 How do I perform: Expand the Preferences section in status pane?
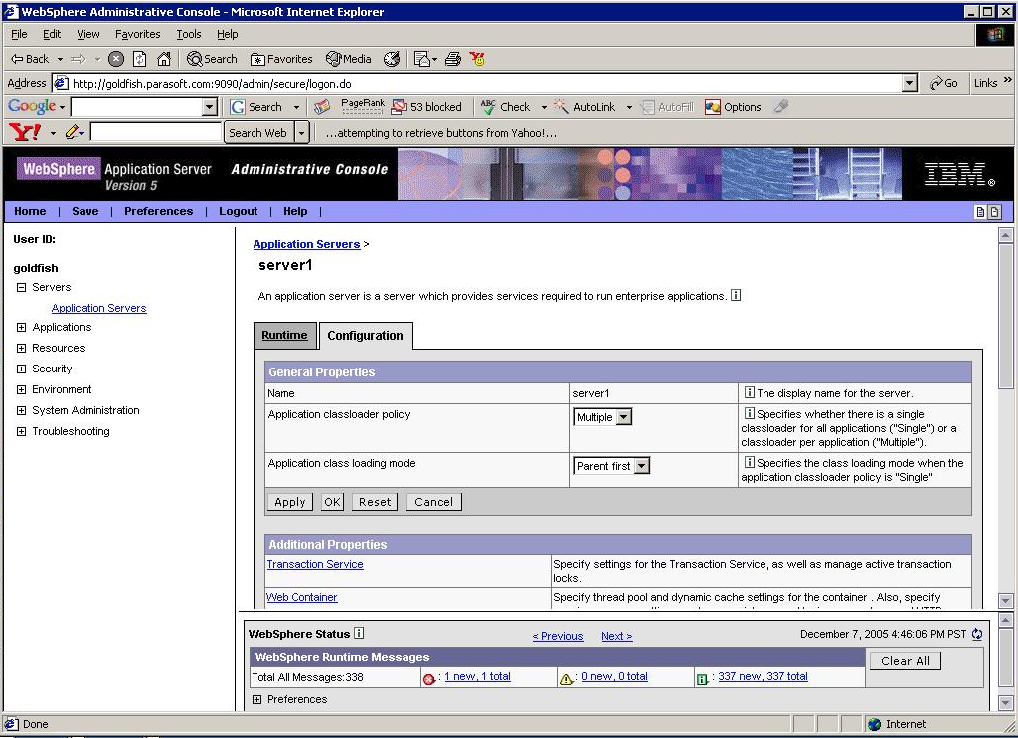pyautogui.click(x=257, y=699)
